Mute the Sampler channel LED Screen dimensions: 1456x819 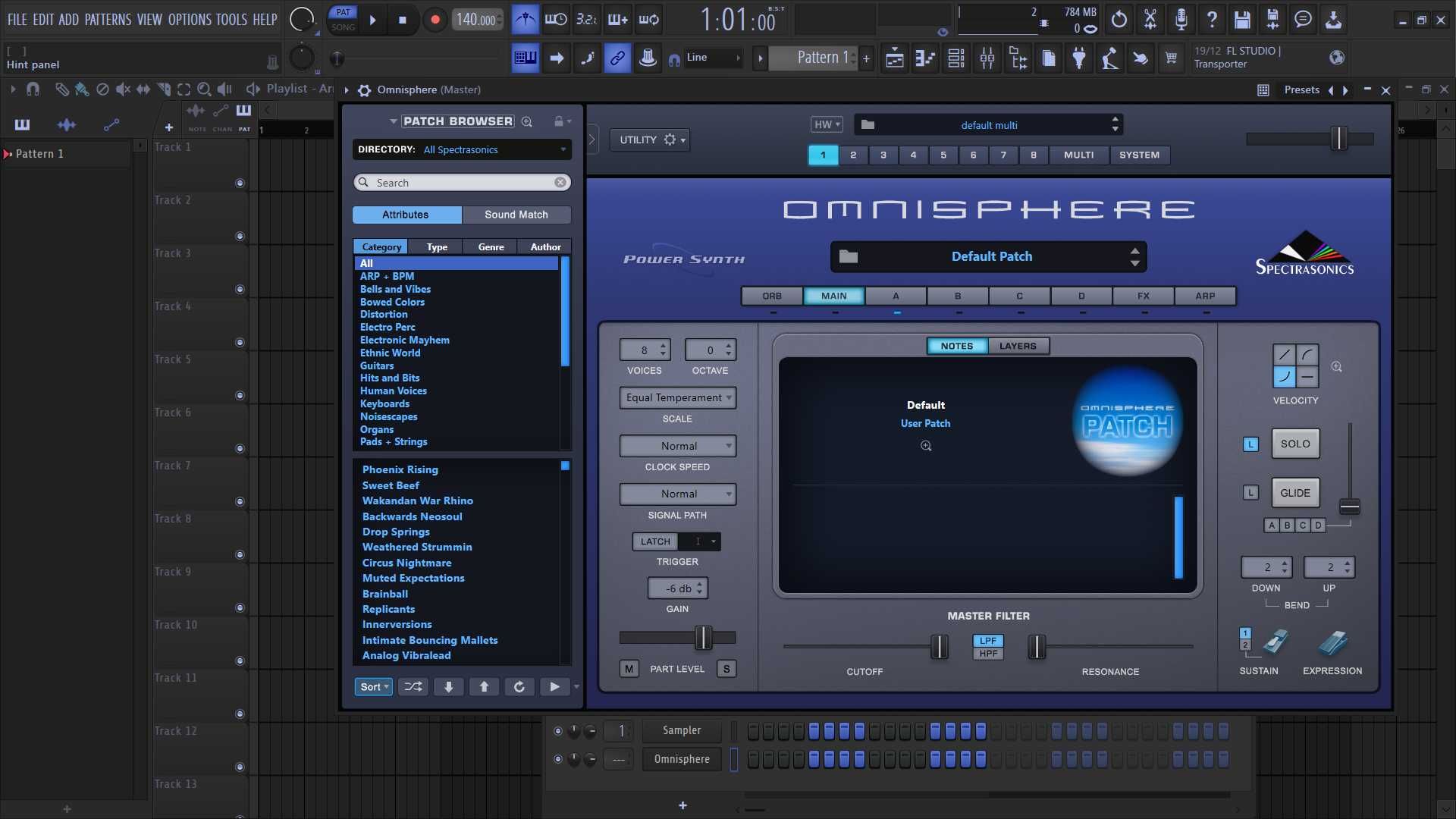[558, 731]
